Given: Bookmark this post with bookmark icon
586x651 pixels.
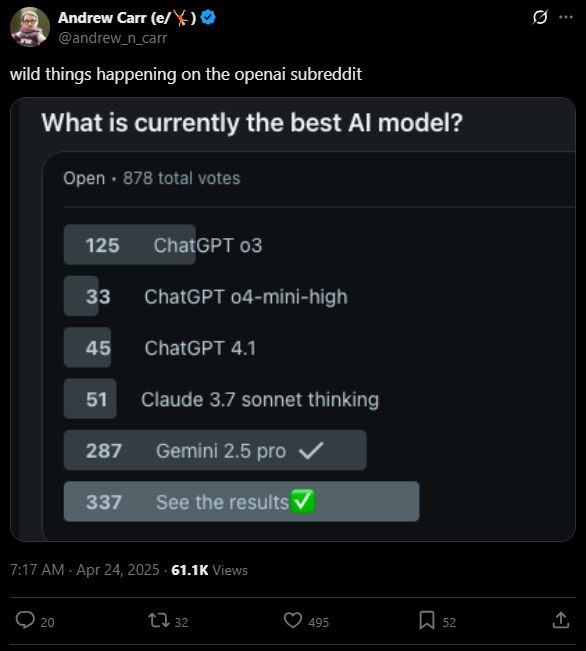Looking at the screenshot, I should (x=427, y=620).
